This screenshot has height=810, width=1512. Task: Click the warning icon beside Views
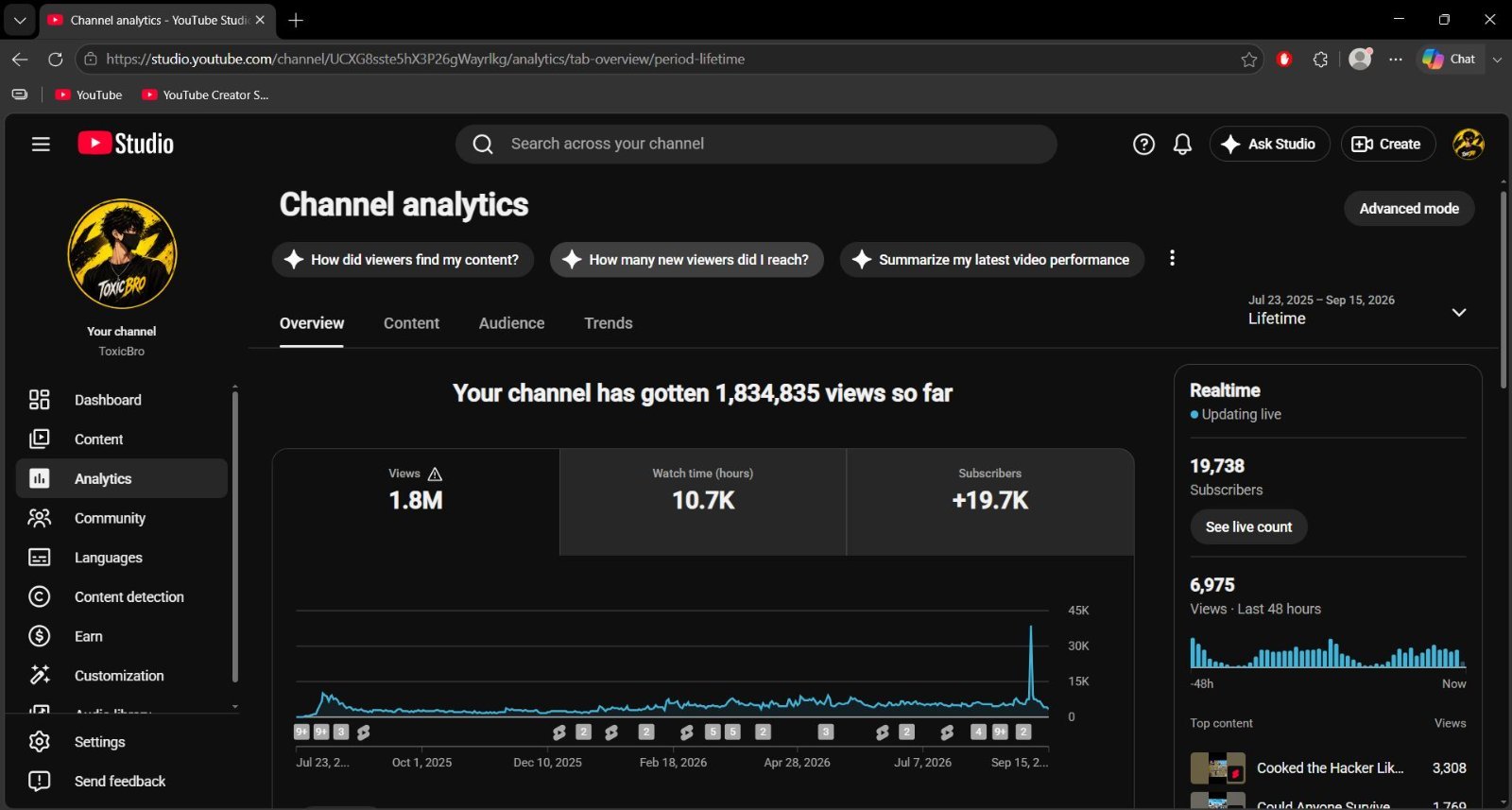pos(435,474)
